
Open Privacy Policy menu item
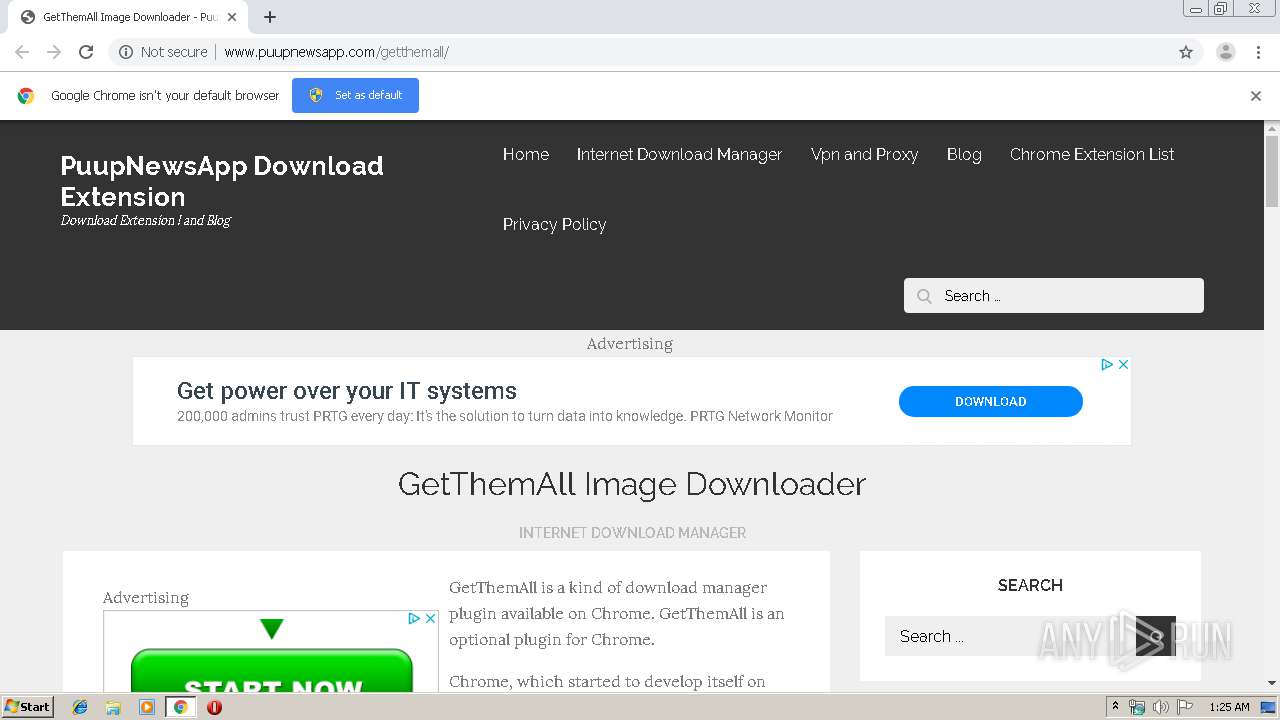pyautogui.click(x=554, y=224)
